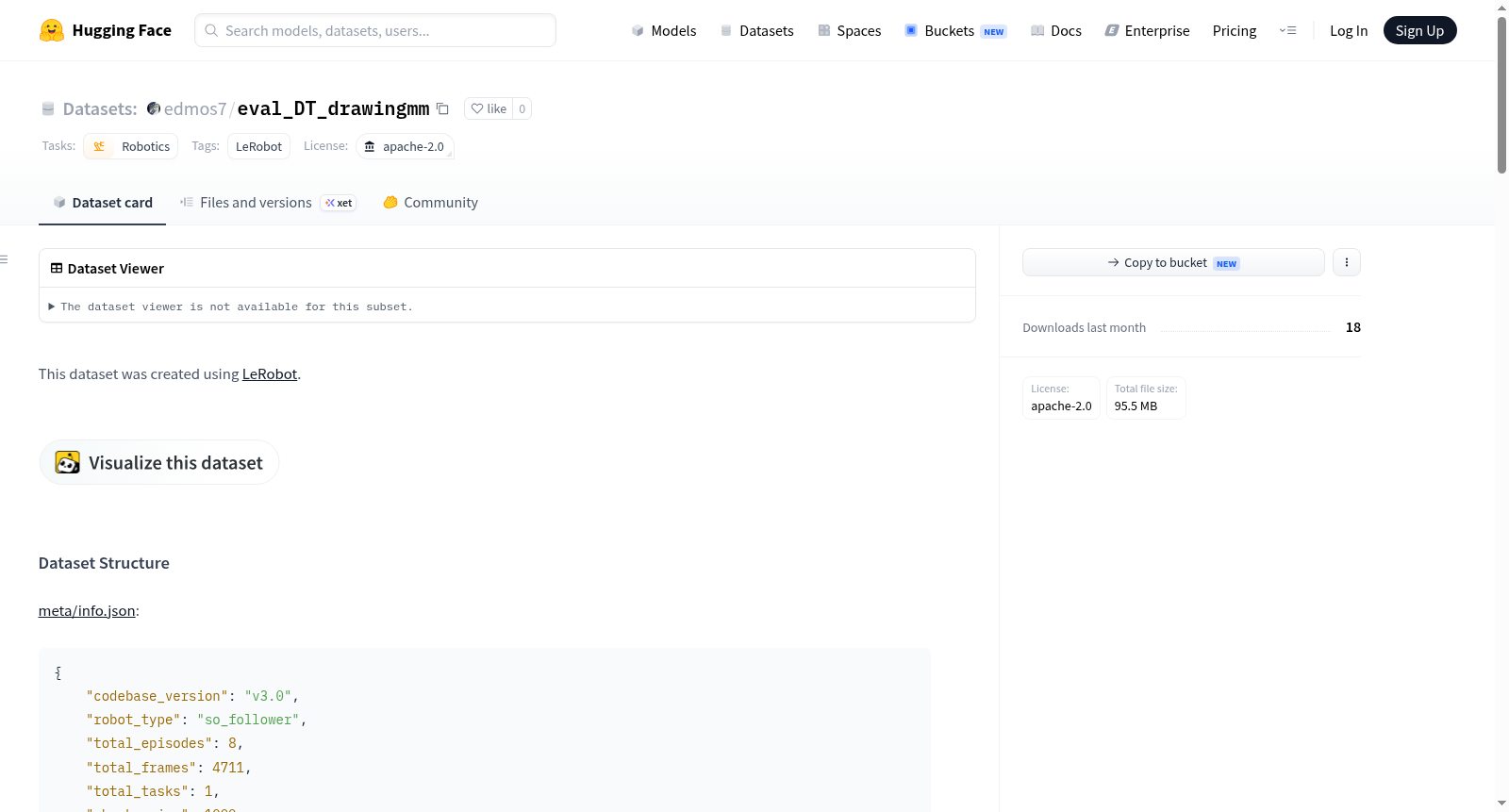
Task: Switch to the Dataset card tab
Action: pyautogui.click(x=103, y=202)
